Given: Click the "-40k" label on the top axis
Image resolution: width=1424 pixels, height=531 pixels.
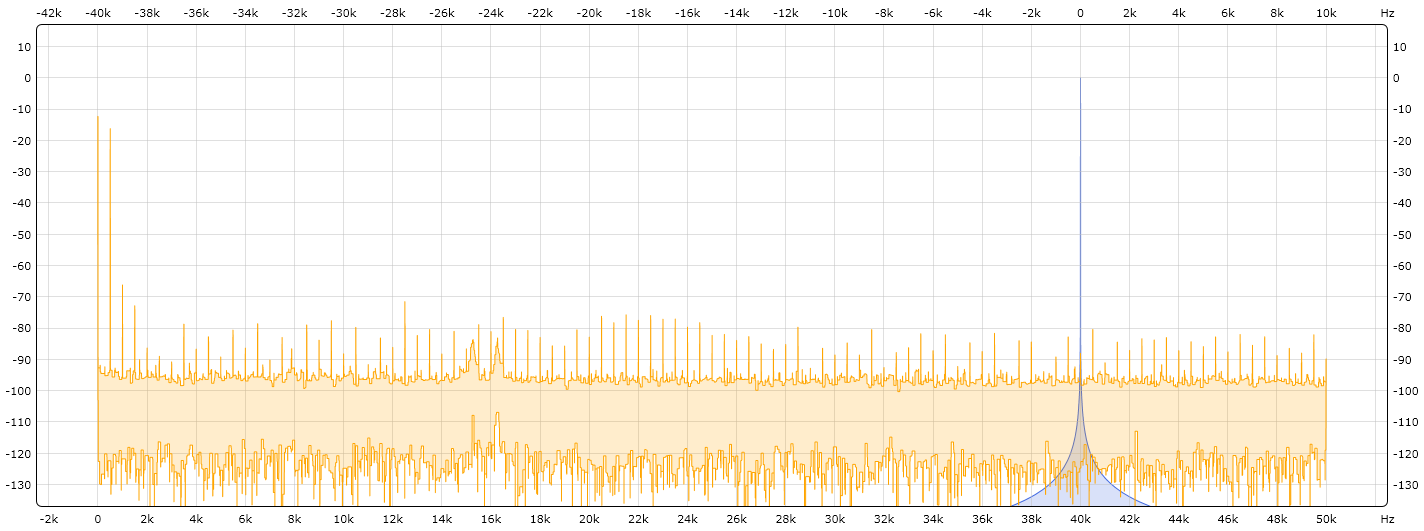Looking at the screenshot, I should click(x=98, y=13).
